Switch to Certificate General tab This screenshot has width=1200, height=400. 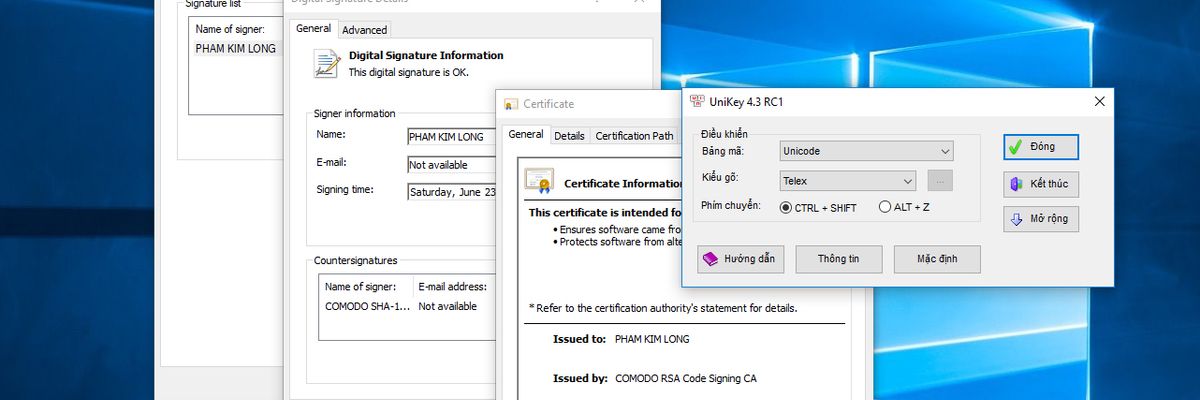pyautogui.click(x=525, y=134)
